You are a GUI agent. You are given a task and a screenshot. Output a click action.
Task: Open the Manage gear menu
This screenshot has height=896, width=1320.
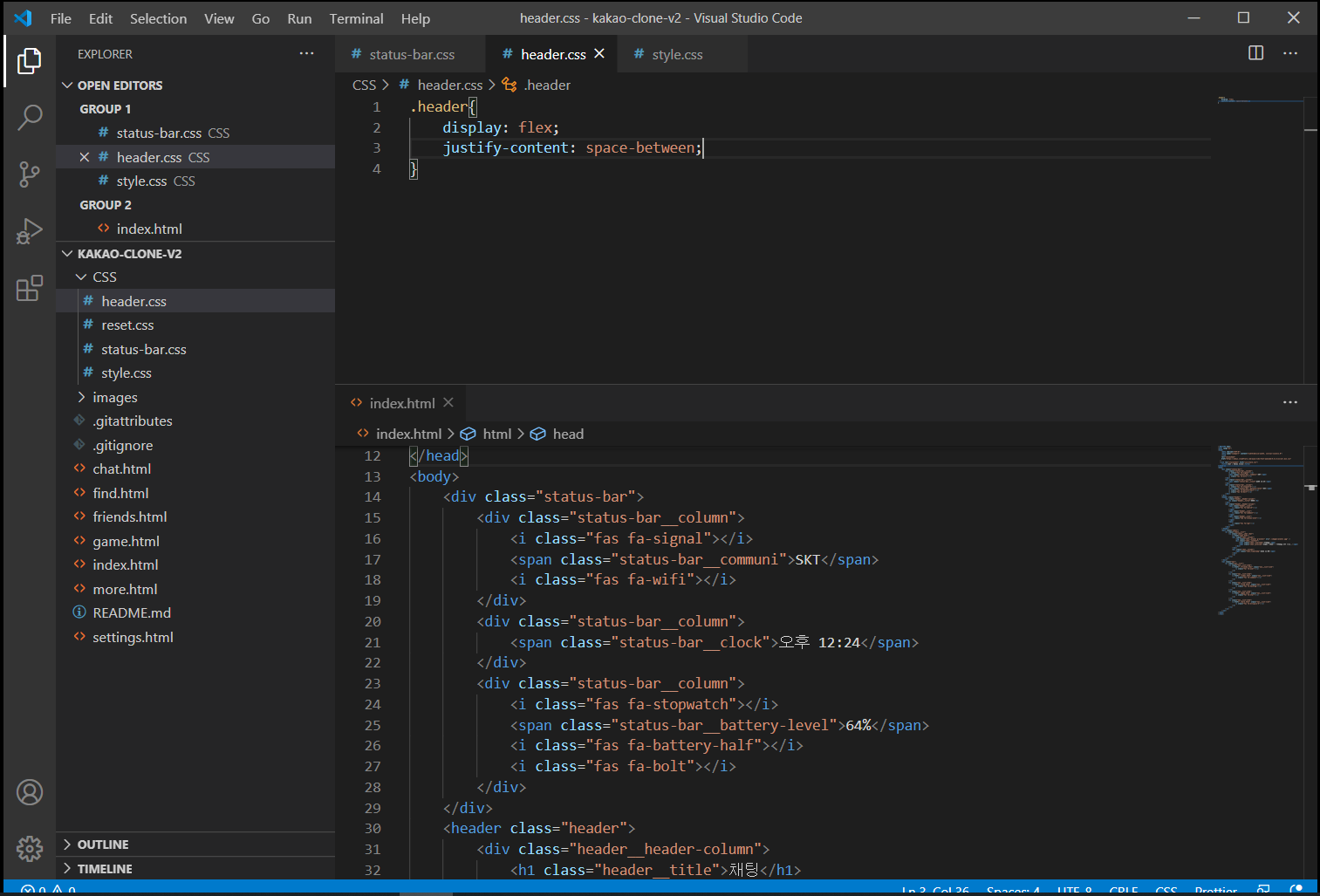coord(29,848)
